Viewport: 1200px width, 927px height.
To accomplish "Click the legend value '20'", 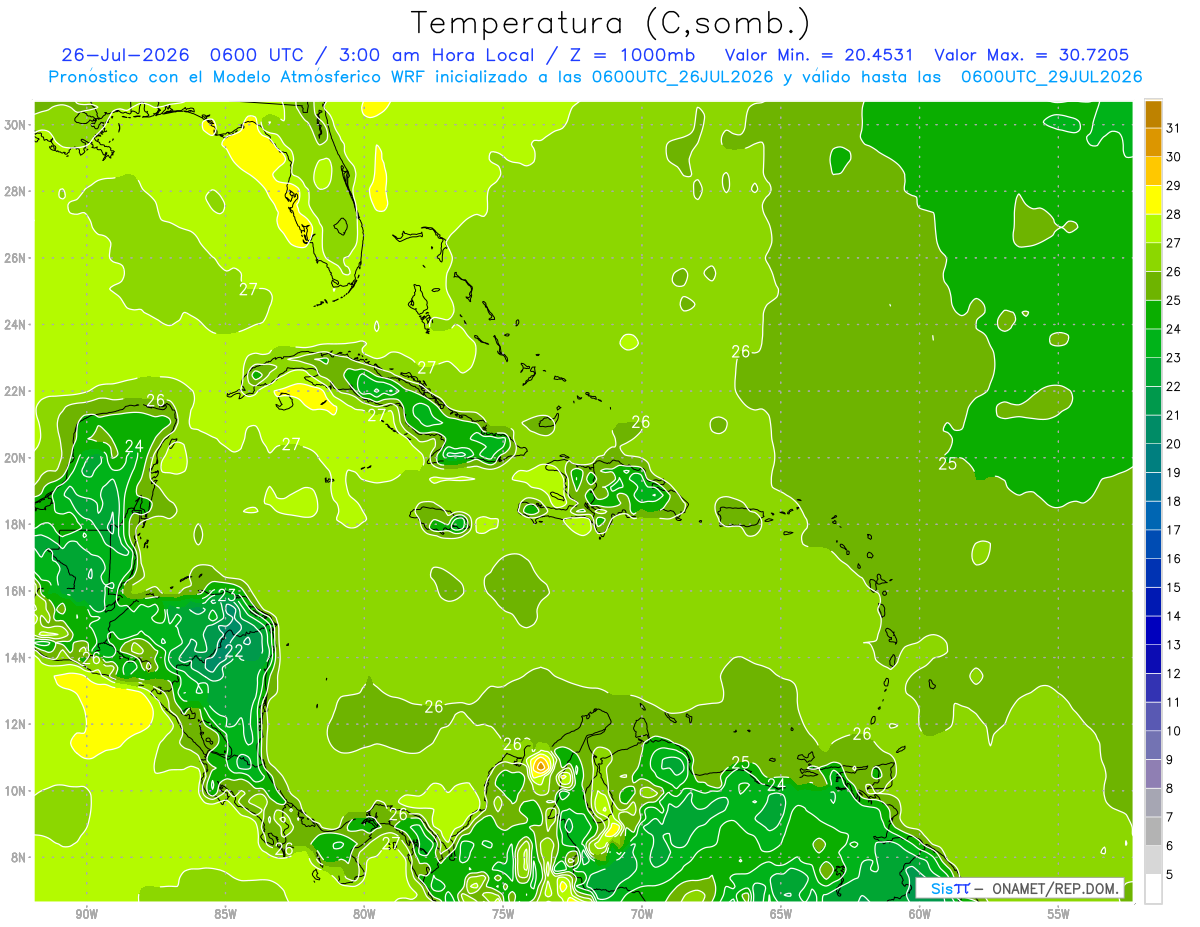I will (1174, 444).
